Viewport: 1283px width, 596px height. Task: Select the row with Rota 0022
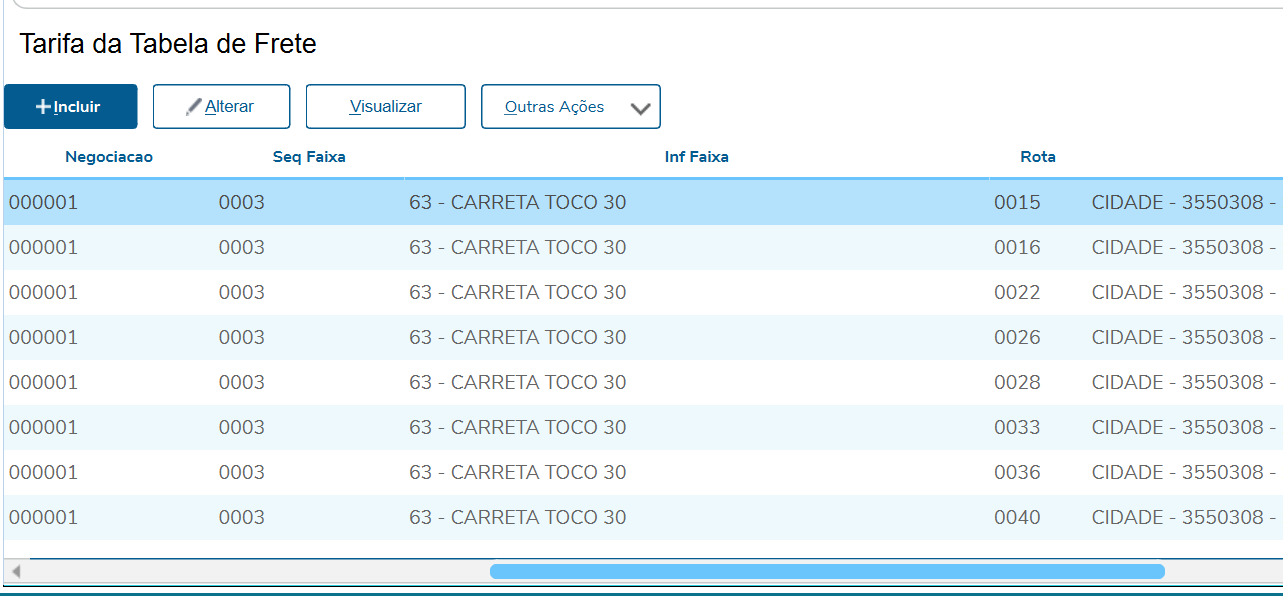[x=643, y=292]
